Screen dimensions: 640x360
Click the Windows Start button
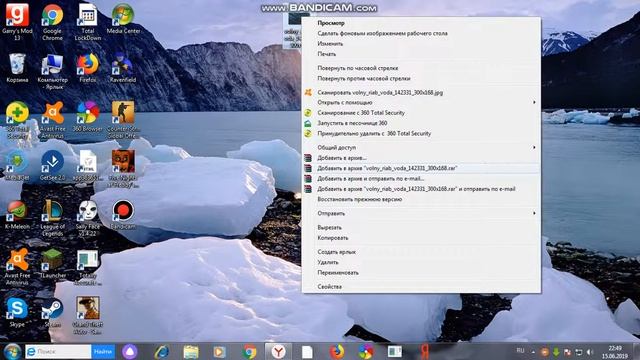pyautogui.click(x=12, y=352)
